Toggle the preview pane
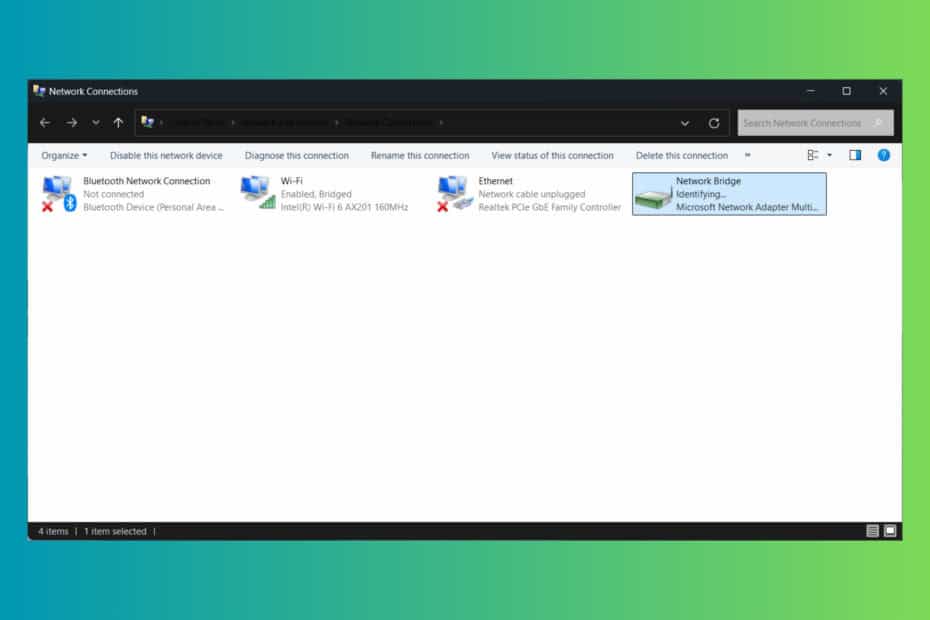This screenshot has height=620, width=930. point(855,155)
